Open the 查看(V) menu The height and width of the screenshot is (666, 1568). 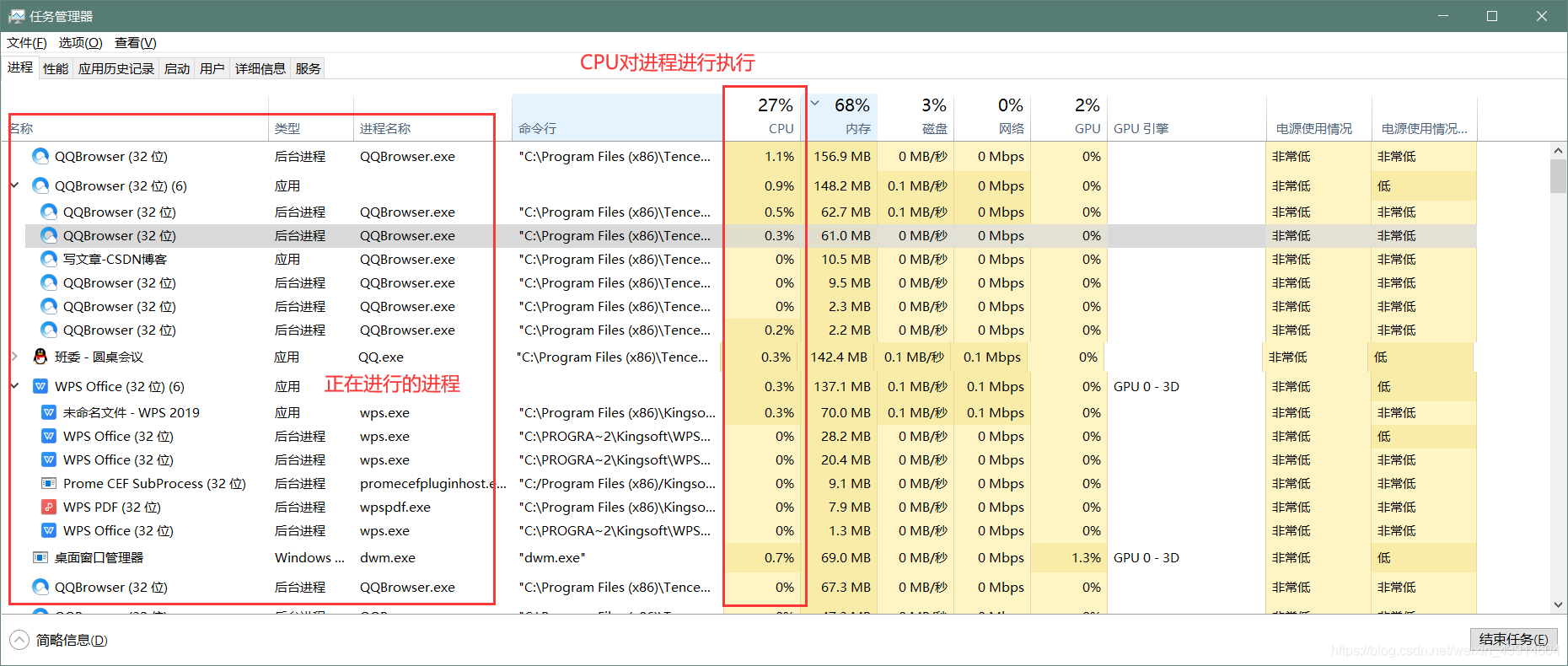point(136,43)
